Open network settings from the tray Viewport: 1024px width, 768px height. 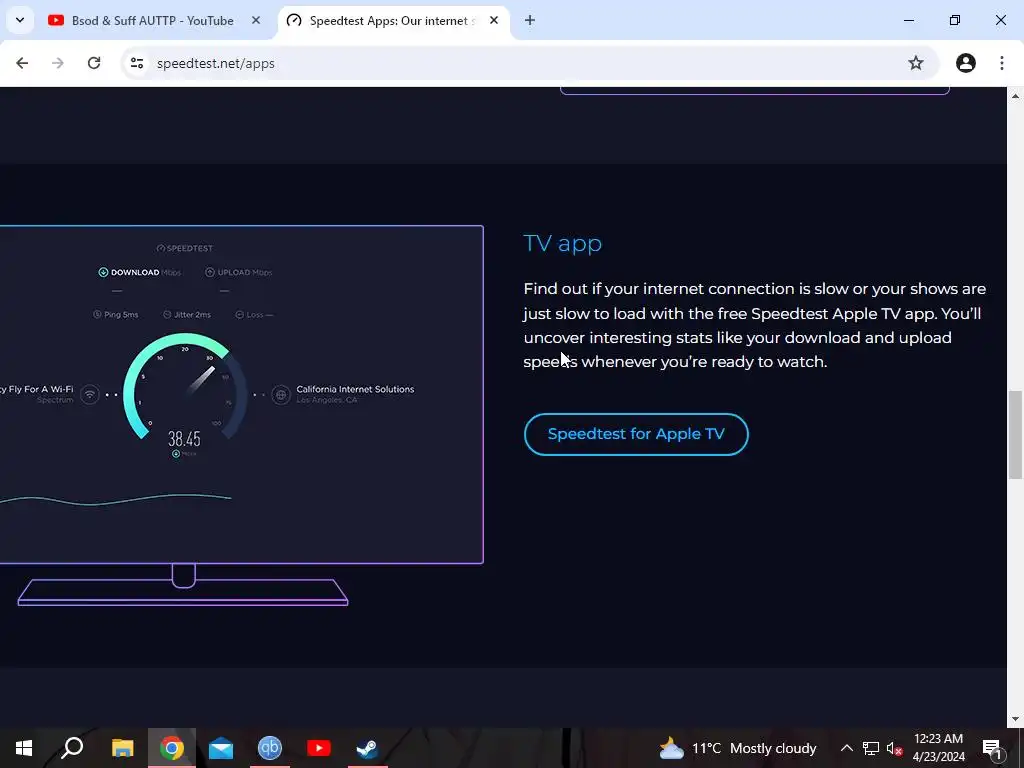(871, 748)
